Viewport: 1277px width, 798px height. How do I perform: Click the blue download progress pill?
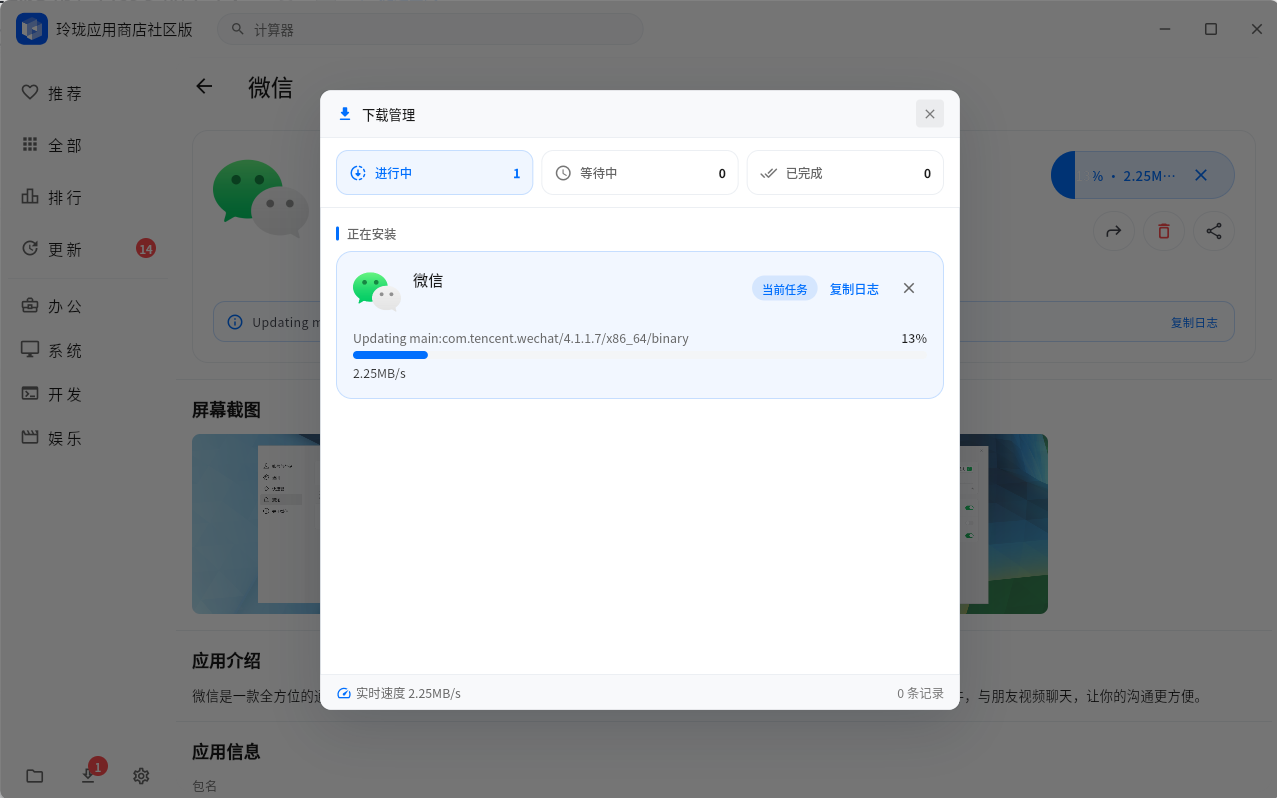(x=1142, y=175)
